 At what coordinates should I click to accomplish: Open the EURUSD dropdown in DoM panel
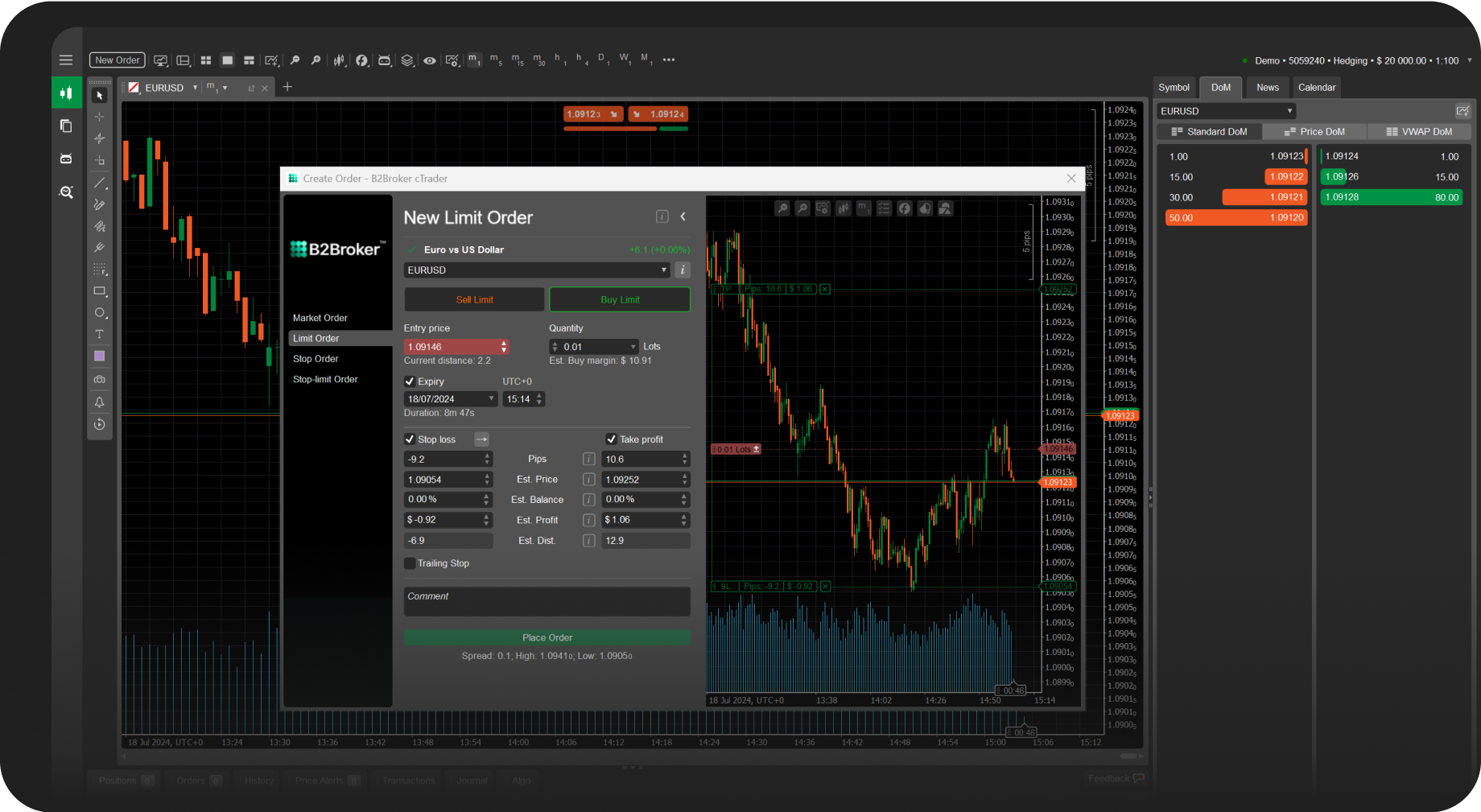point(1226,111)
